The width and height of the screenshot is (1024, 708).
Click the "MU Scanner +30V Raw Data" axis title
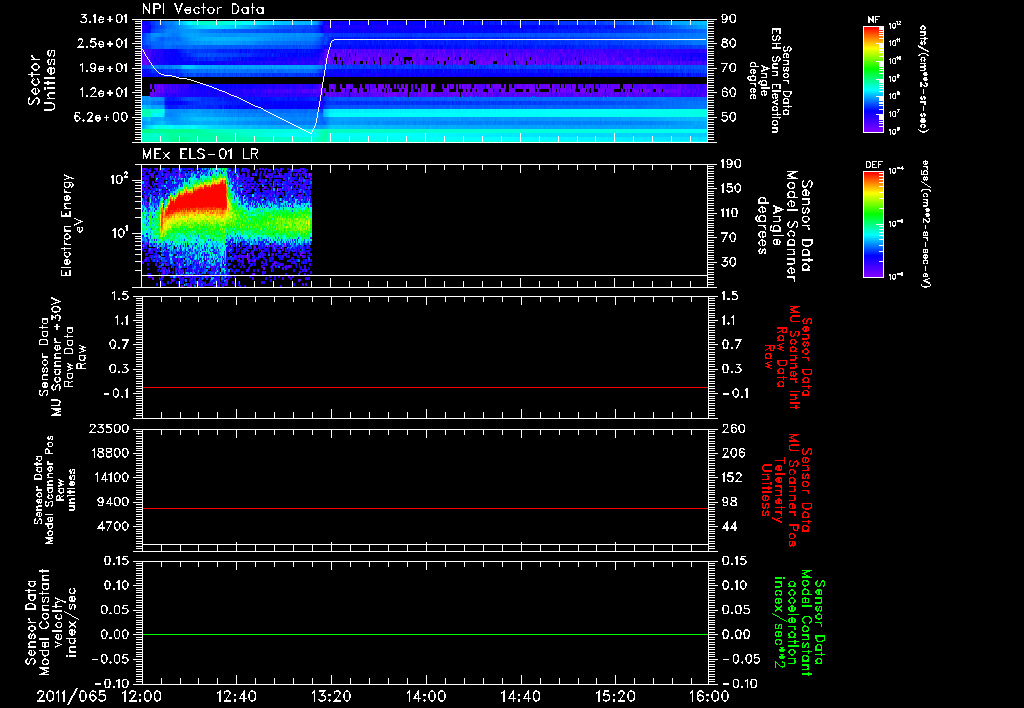[62, 357]
